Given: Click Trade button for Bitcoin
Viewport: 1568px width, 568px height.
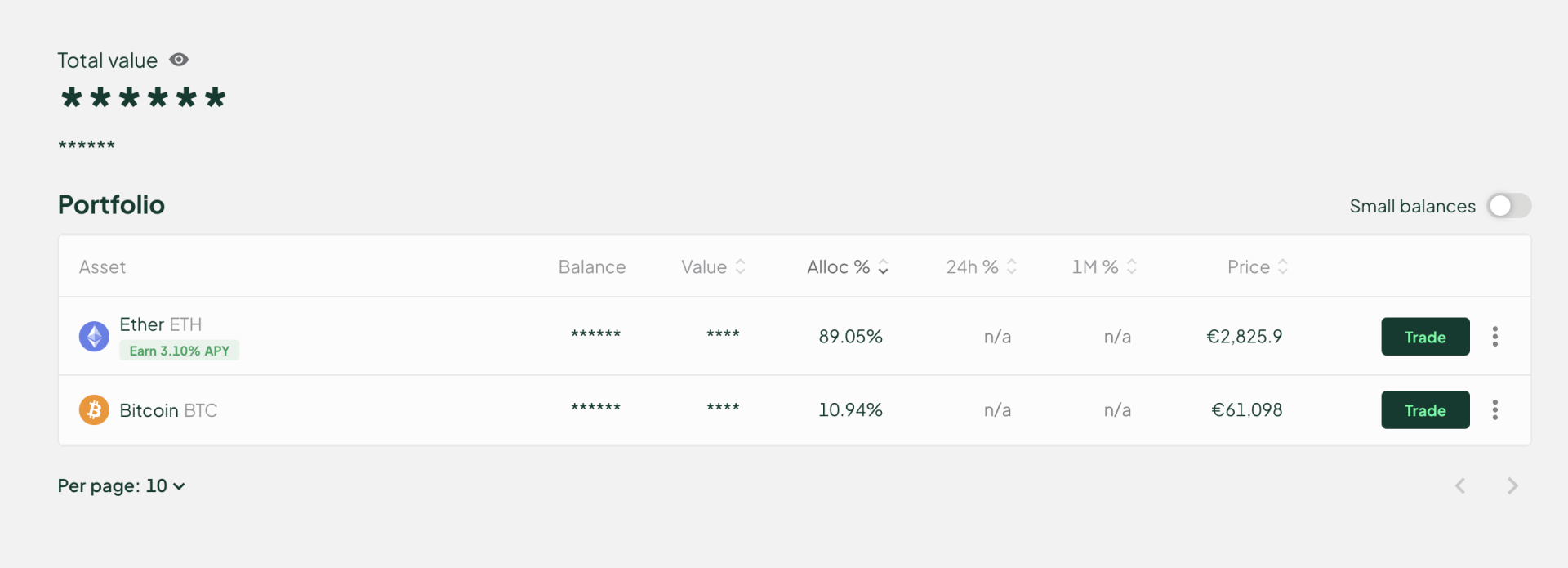Looking at the screenshot, I should tap(1425, 409).
